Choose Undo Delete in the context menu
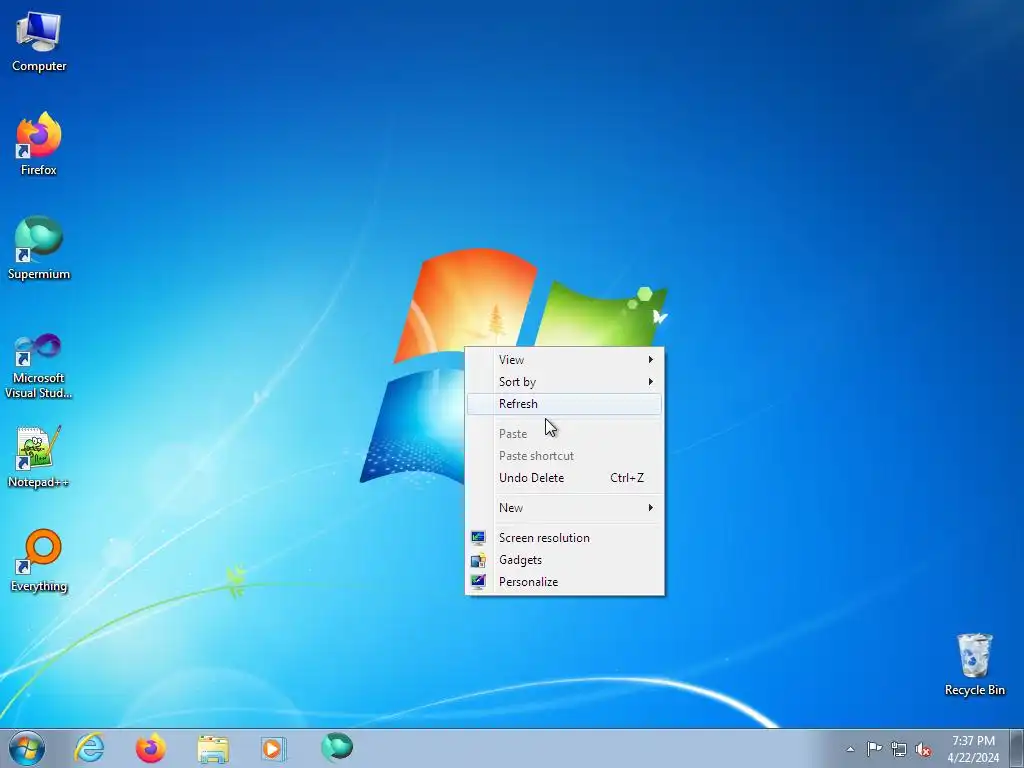The height and width of the screenshot is (768, 1024). click(564, 478)
